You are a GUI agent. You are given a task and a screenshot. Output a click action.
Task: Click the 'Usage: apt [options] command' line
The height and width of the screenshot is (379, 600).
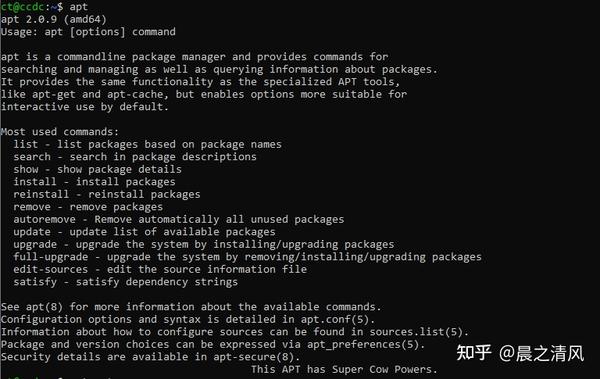88,32
